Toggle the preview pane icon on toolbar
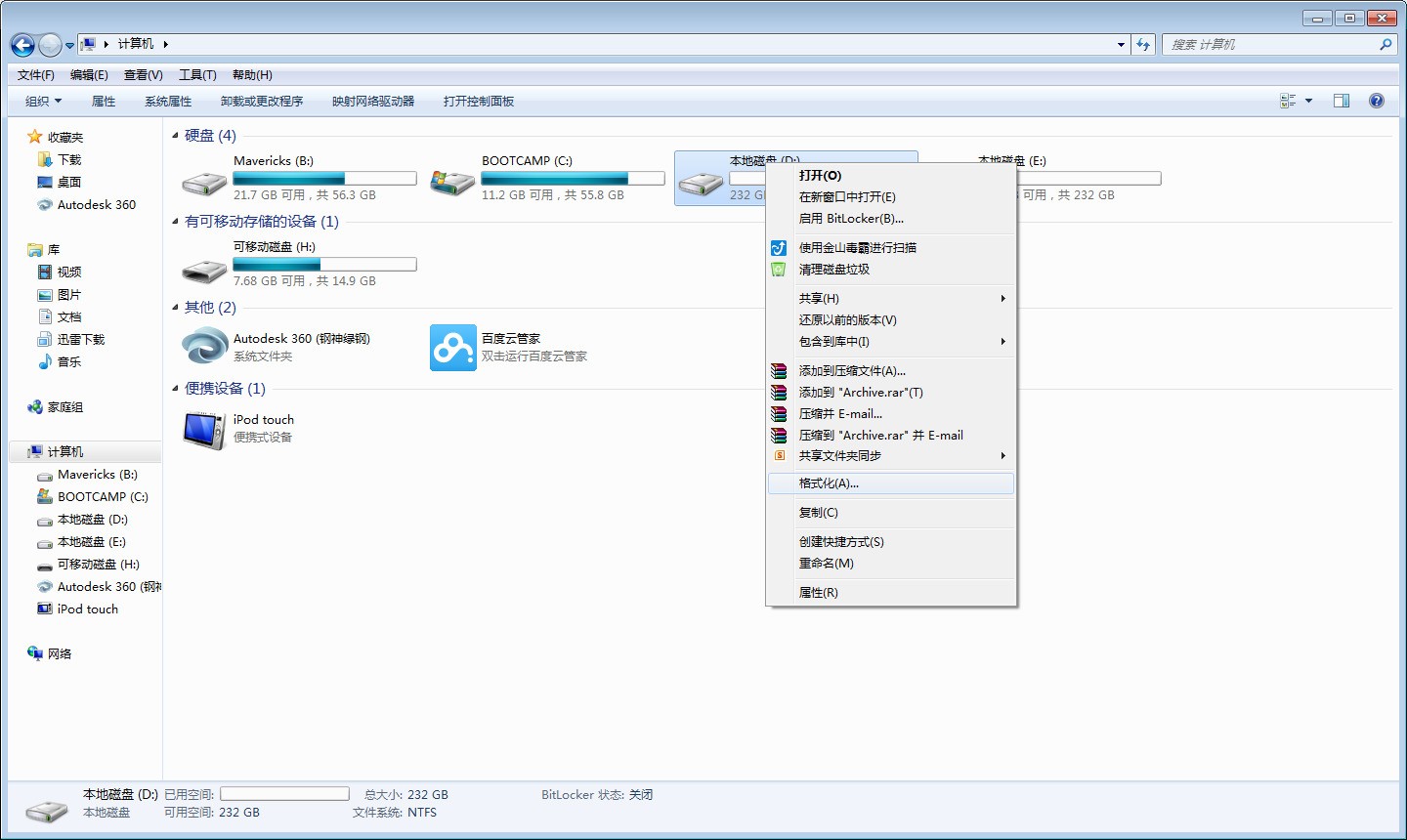 click(1342, 100)
